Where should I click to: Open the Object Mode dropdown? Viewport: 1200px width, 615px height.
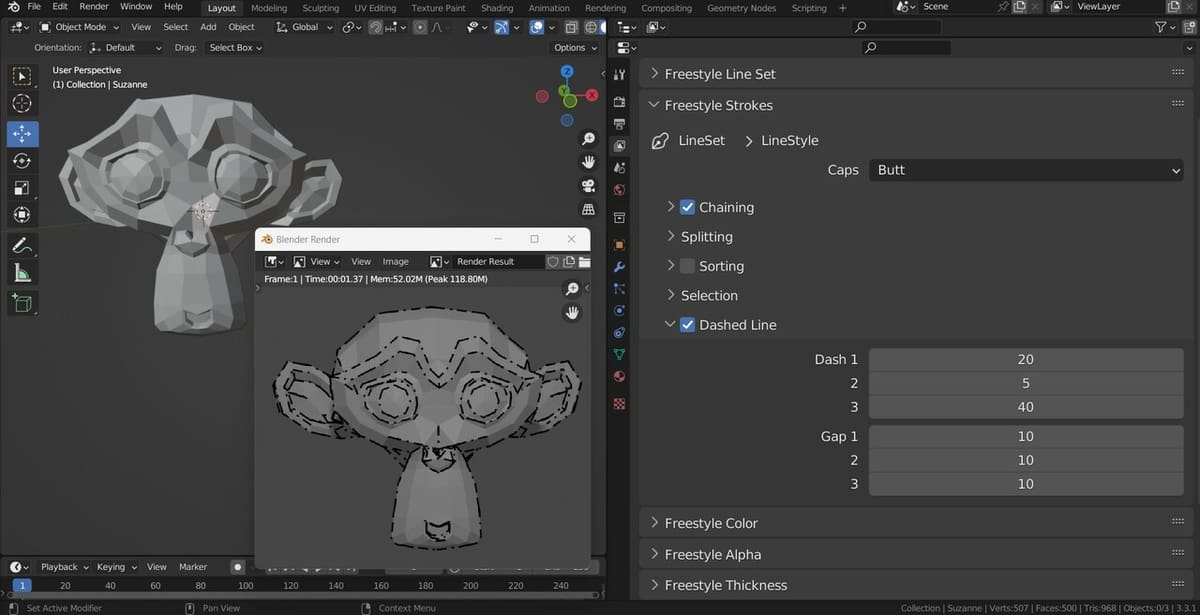point(79,27)
